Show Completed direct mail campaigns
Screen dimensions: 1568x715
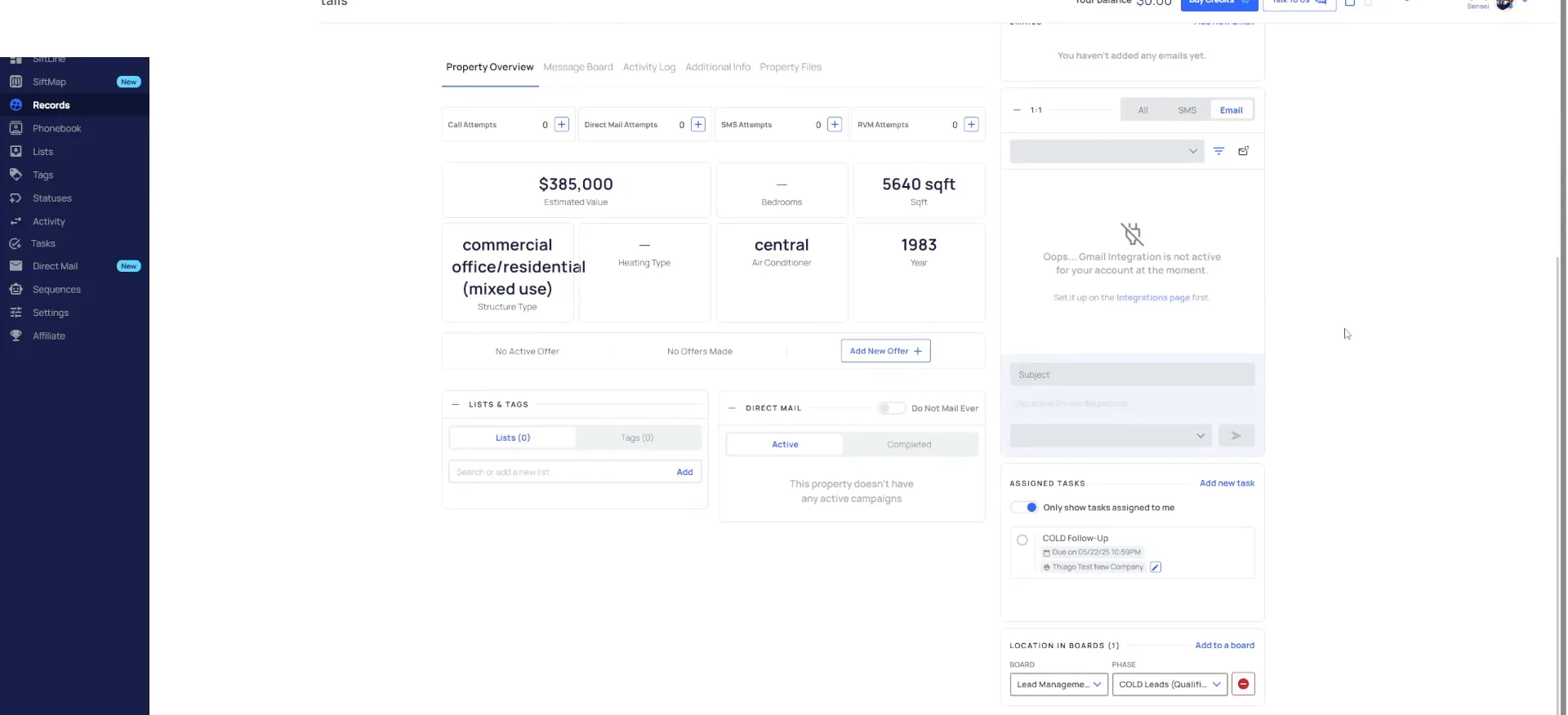[x=909, y=445]
